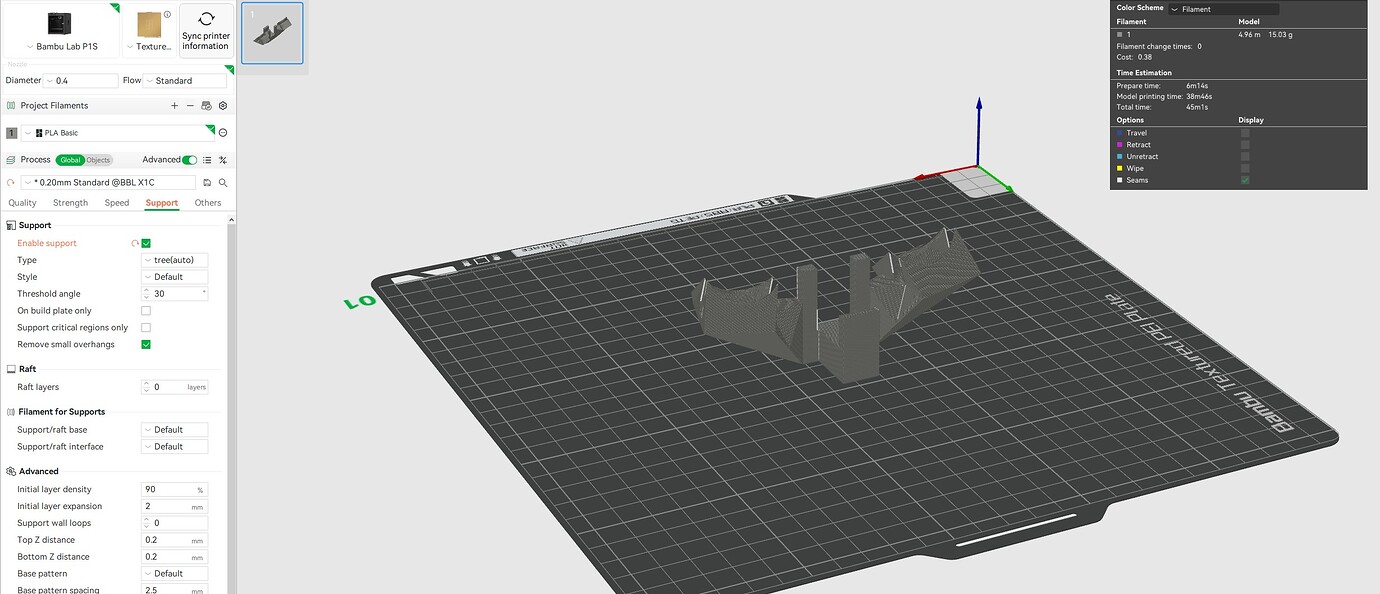This screenshot has width=1380, height=594.
Task: Open the process settings list icon
Action: click(x=207, y=160)
